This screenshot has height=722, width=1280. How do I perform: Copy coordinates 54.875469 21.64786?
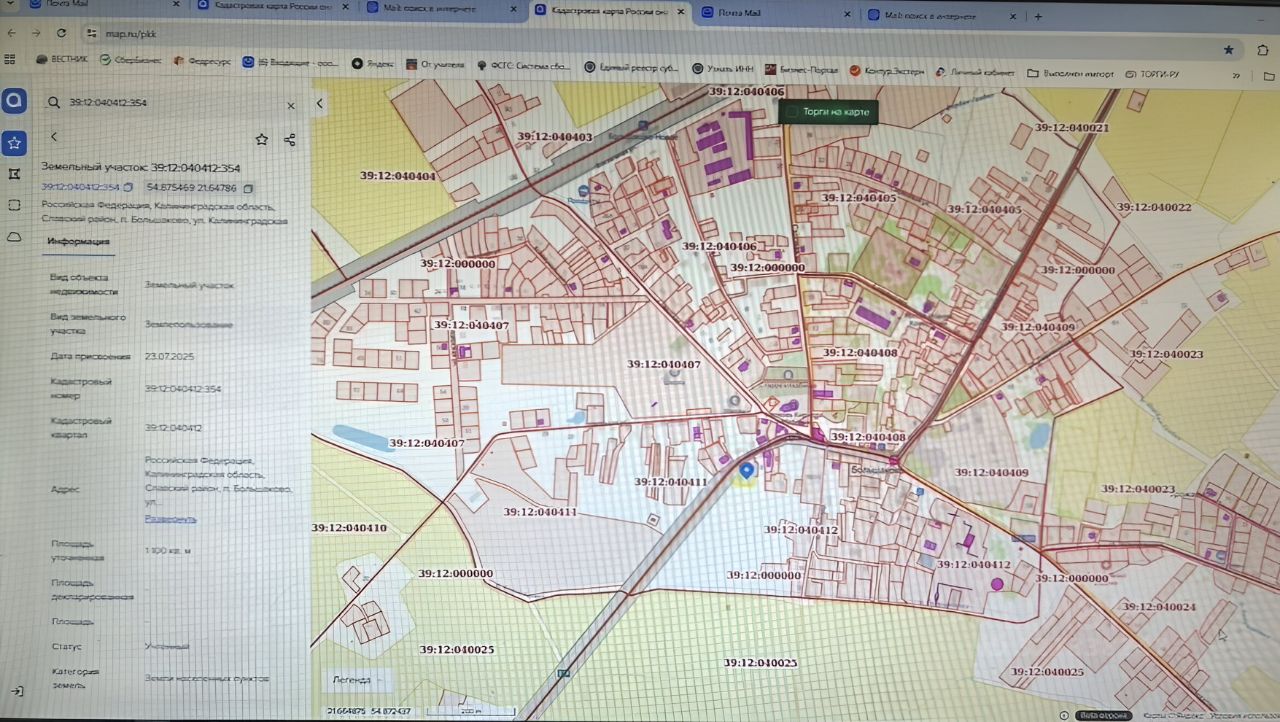pos(248,187)
